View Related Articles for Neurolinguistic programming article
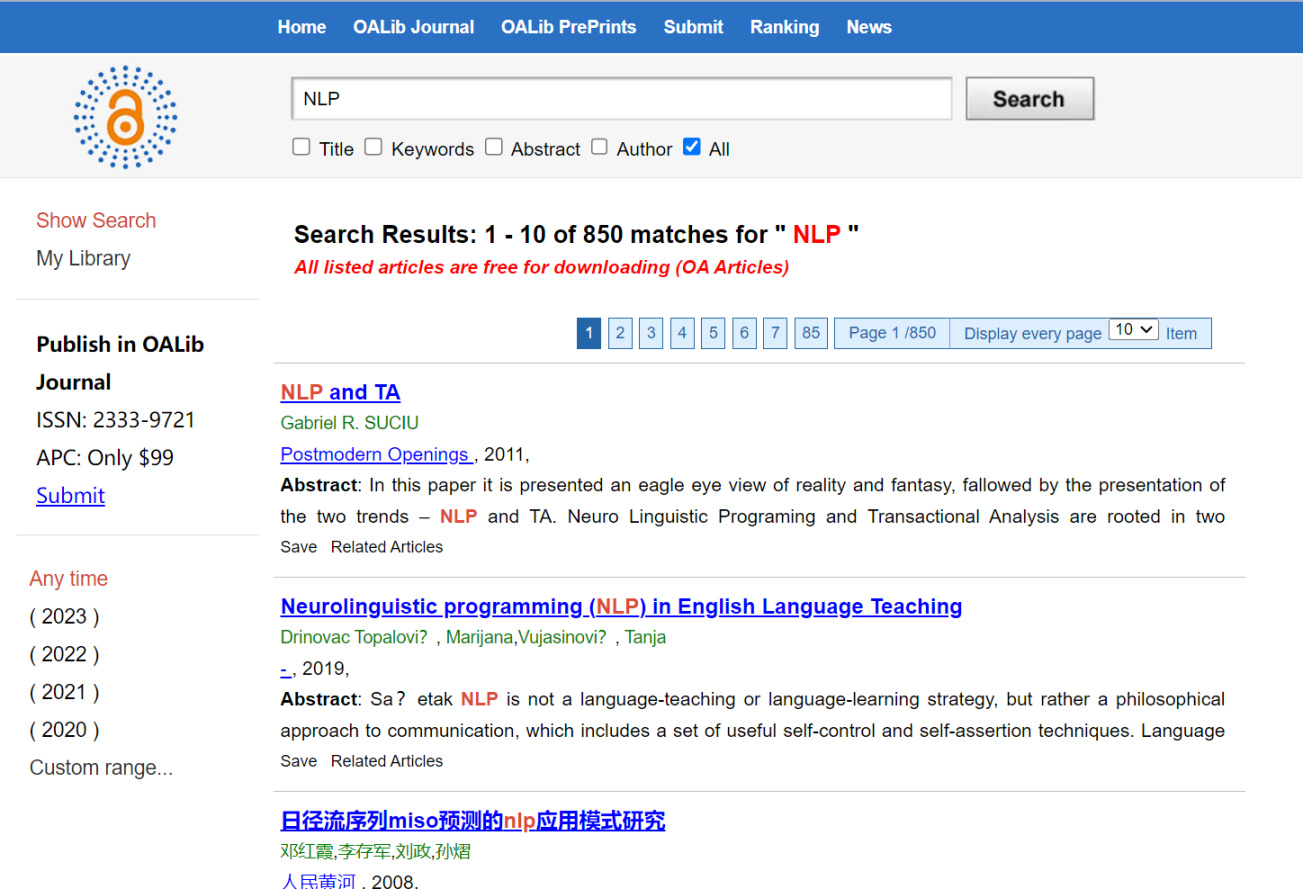1303x889 pixels. [387, 761]
